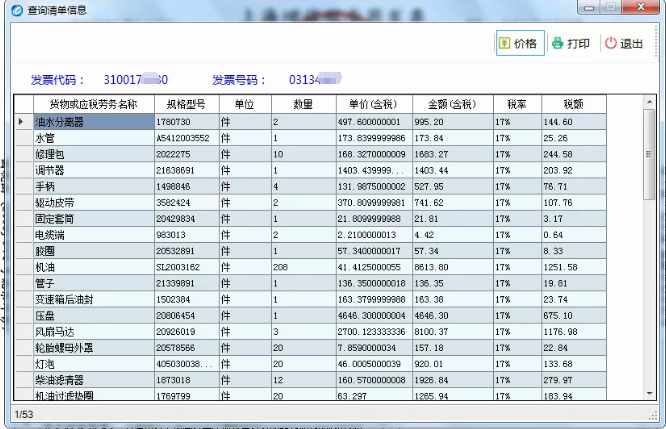This screenshot has width=666, height=429.
Task: Click the 税率 column header
Action: (517, 104)
